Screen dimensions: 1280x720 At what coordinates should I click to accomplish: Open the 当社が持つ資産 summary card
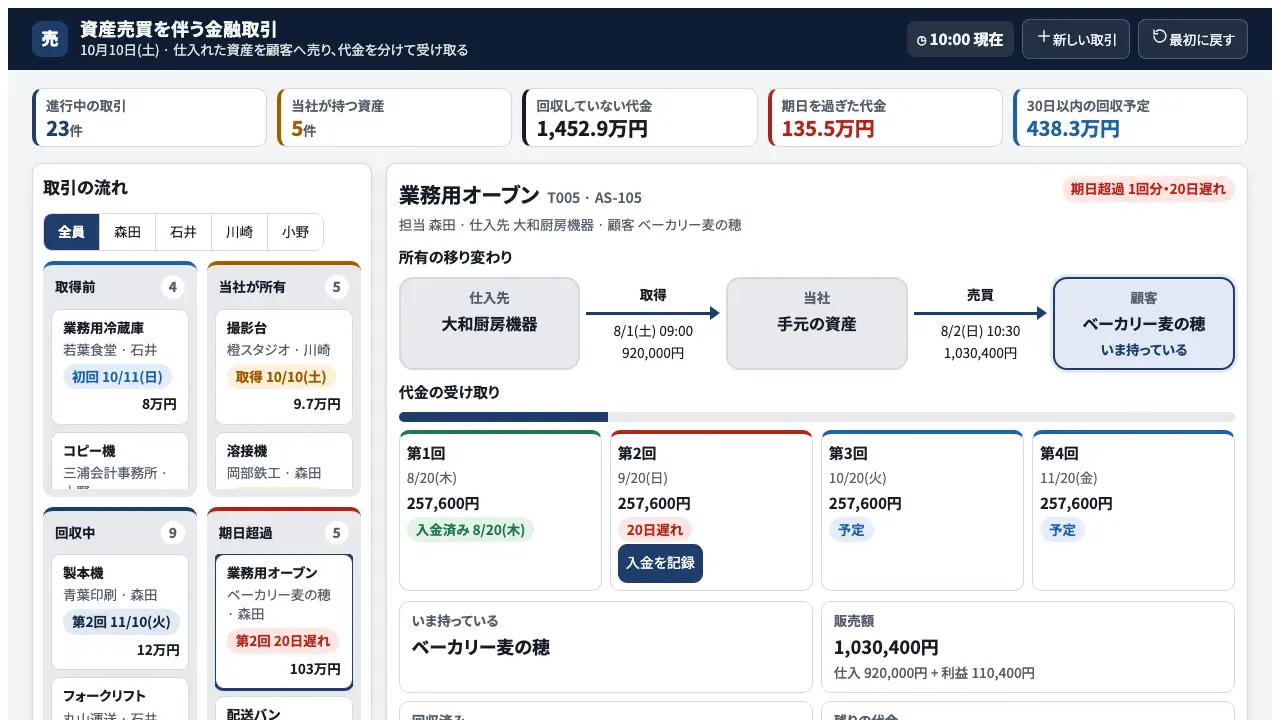(395, 118)
